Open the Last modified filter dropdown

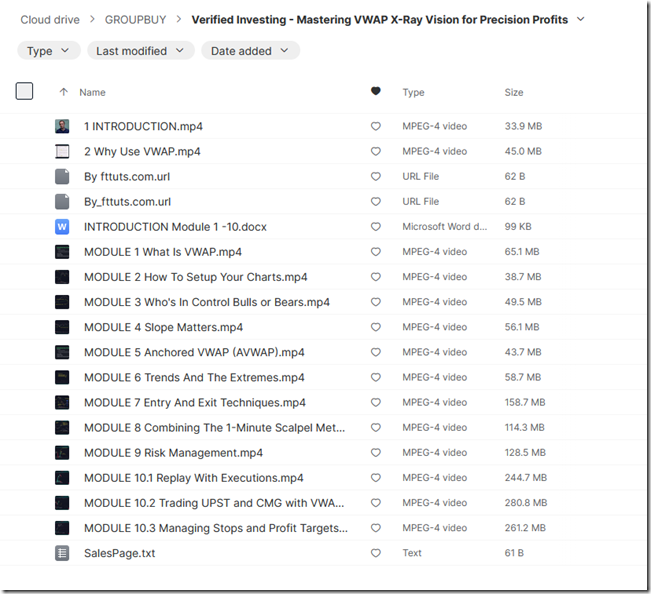point(141,51)
